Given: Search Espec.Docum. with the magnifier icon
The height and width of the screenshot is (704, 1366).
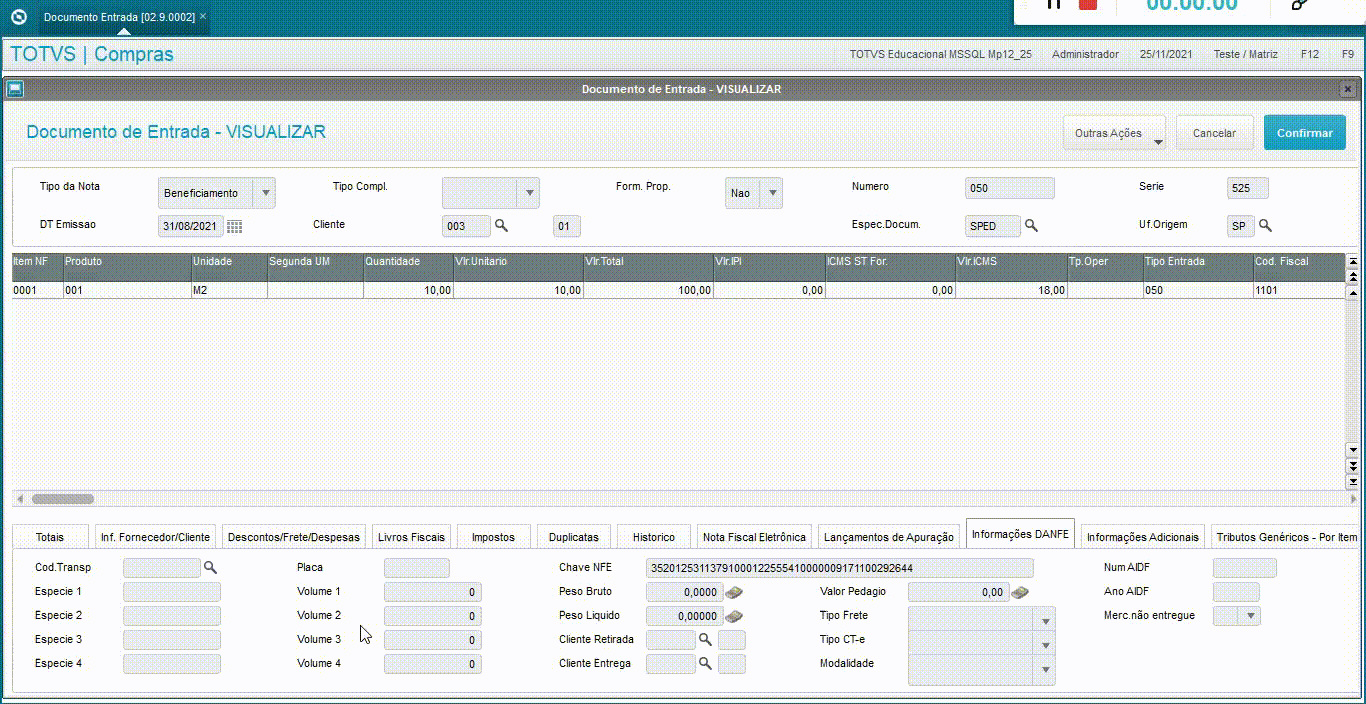Looking at the screenshot, I should pyautogui.click(x=1031, y=226).
